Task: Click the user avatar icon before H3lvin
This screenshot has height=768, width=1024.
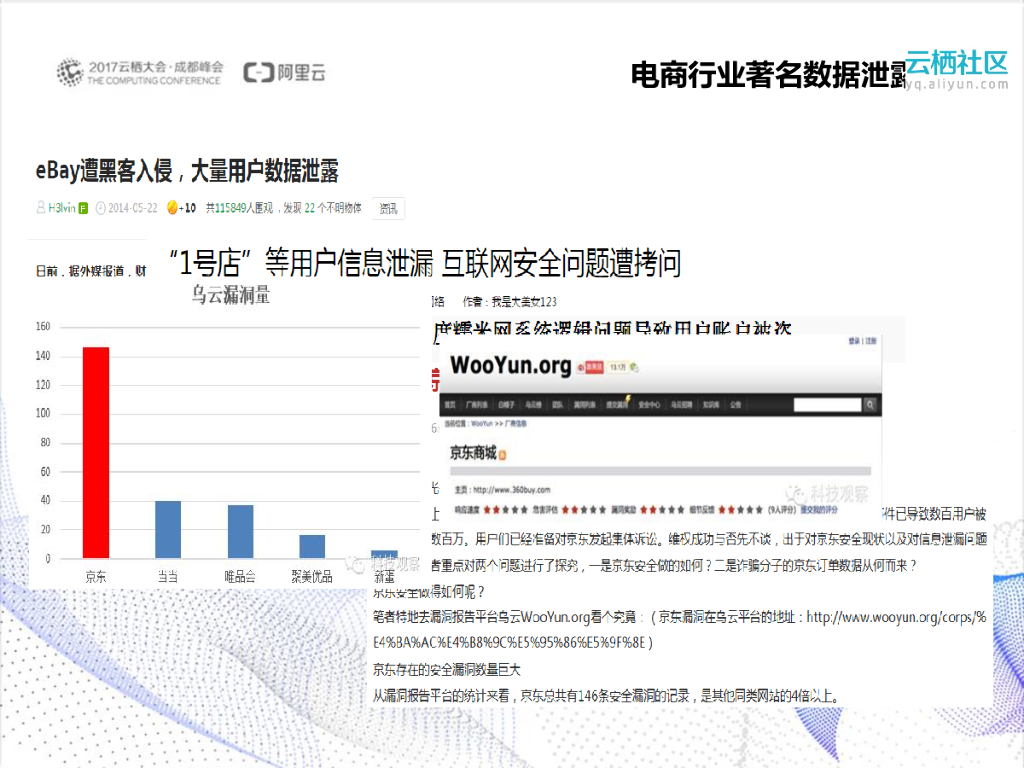Action: click(x=40, y=208)
